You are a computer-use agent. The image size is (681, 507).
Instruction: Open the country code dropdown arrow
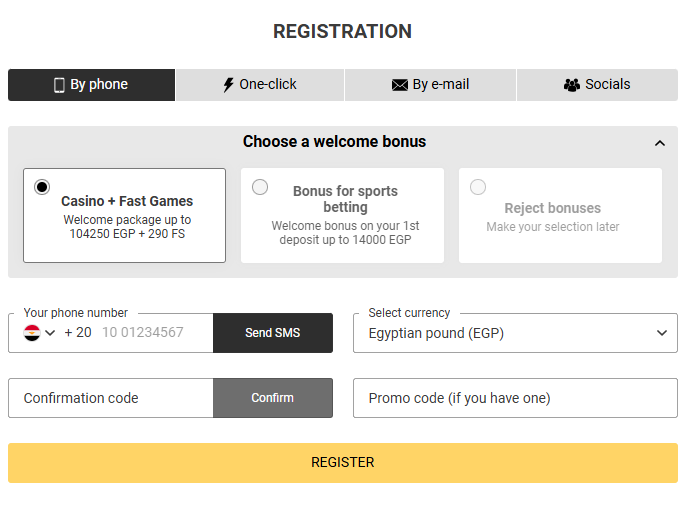[x=50, y=333]
